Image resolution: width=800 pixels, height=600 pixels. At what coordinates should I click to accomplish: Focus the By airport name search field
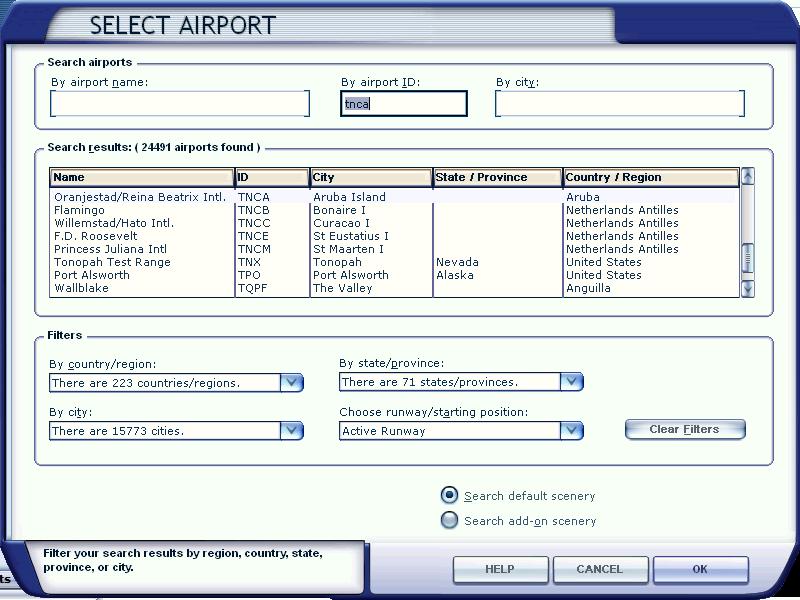[x=180, y=104]
